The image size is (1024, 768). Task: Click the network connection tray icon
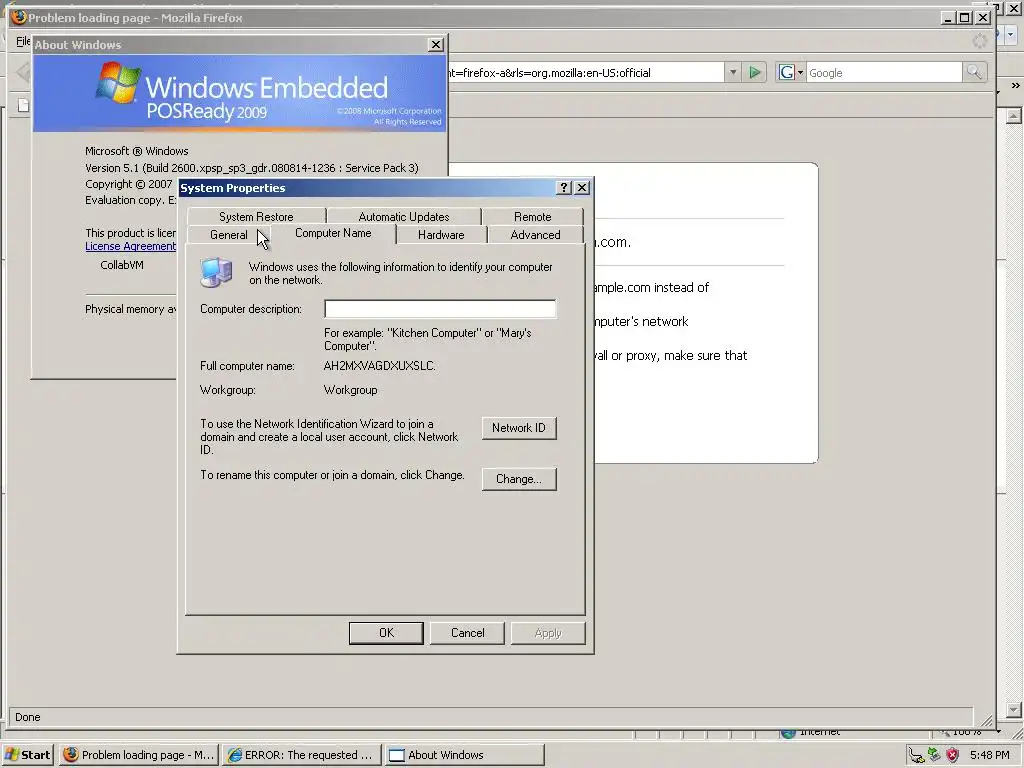click(917, 756)
